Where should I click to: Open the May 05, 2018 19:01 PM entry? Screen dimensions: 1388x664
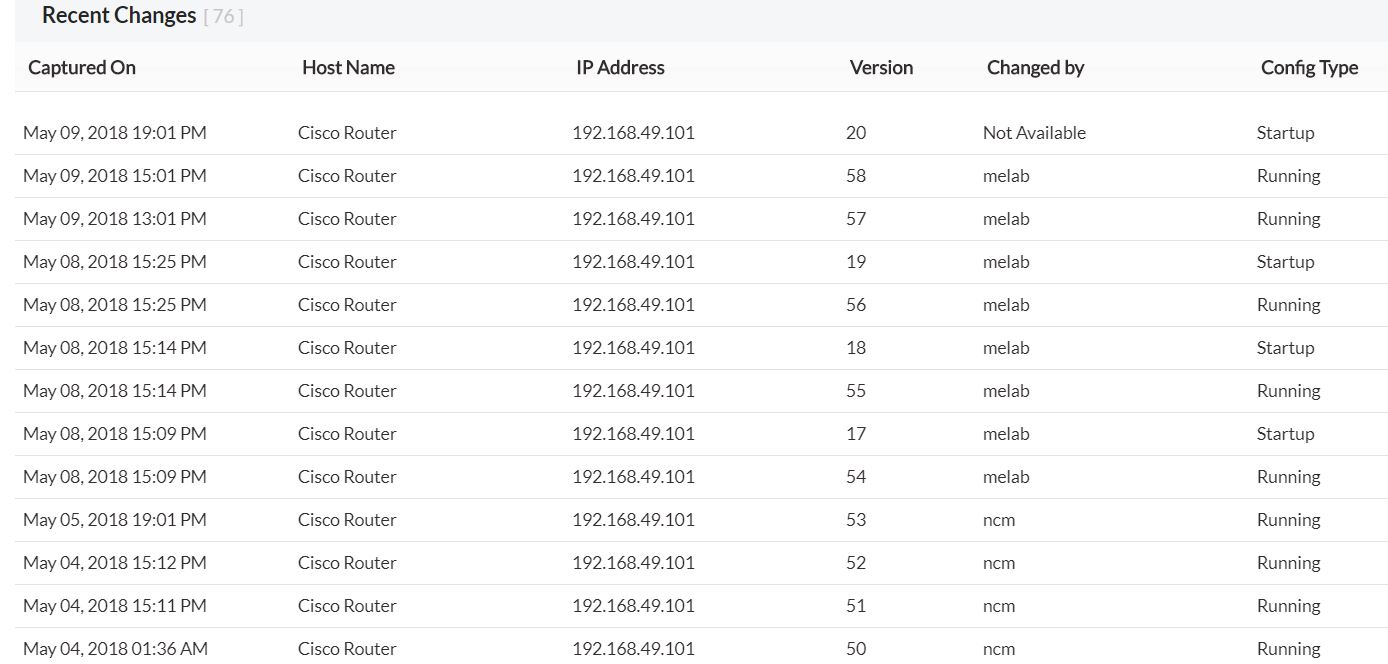coord(115,520)
